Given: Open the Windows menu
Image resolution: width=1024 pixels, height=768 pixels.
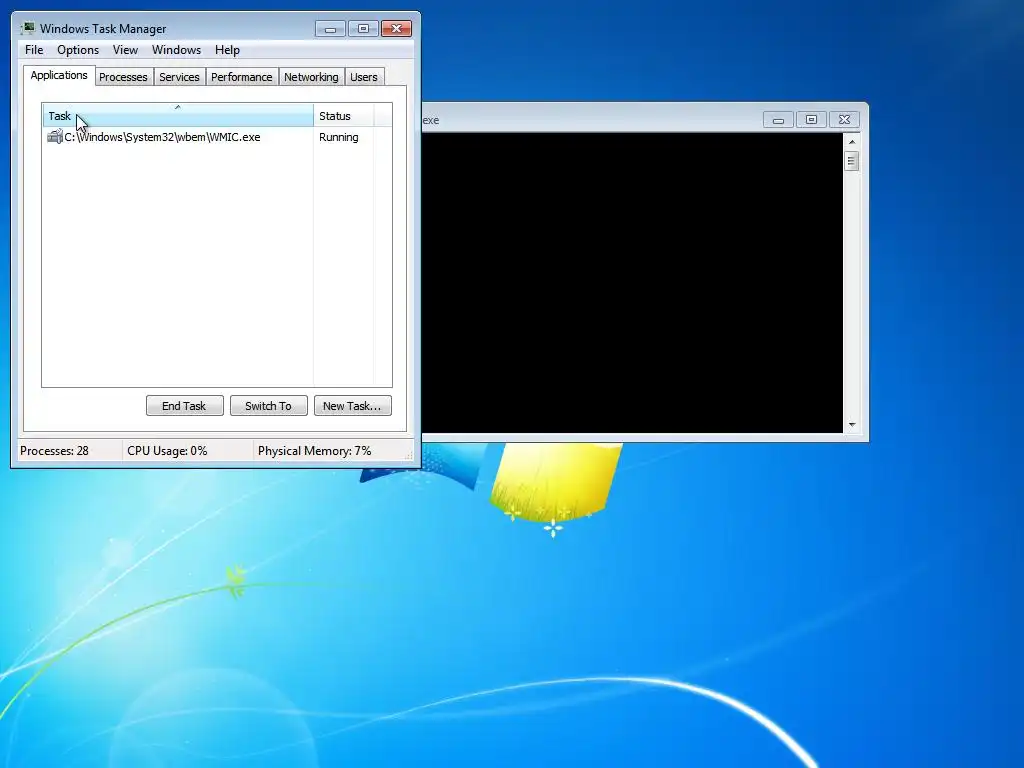Looking at the screenshot, I should coord(176,50).
